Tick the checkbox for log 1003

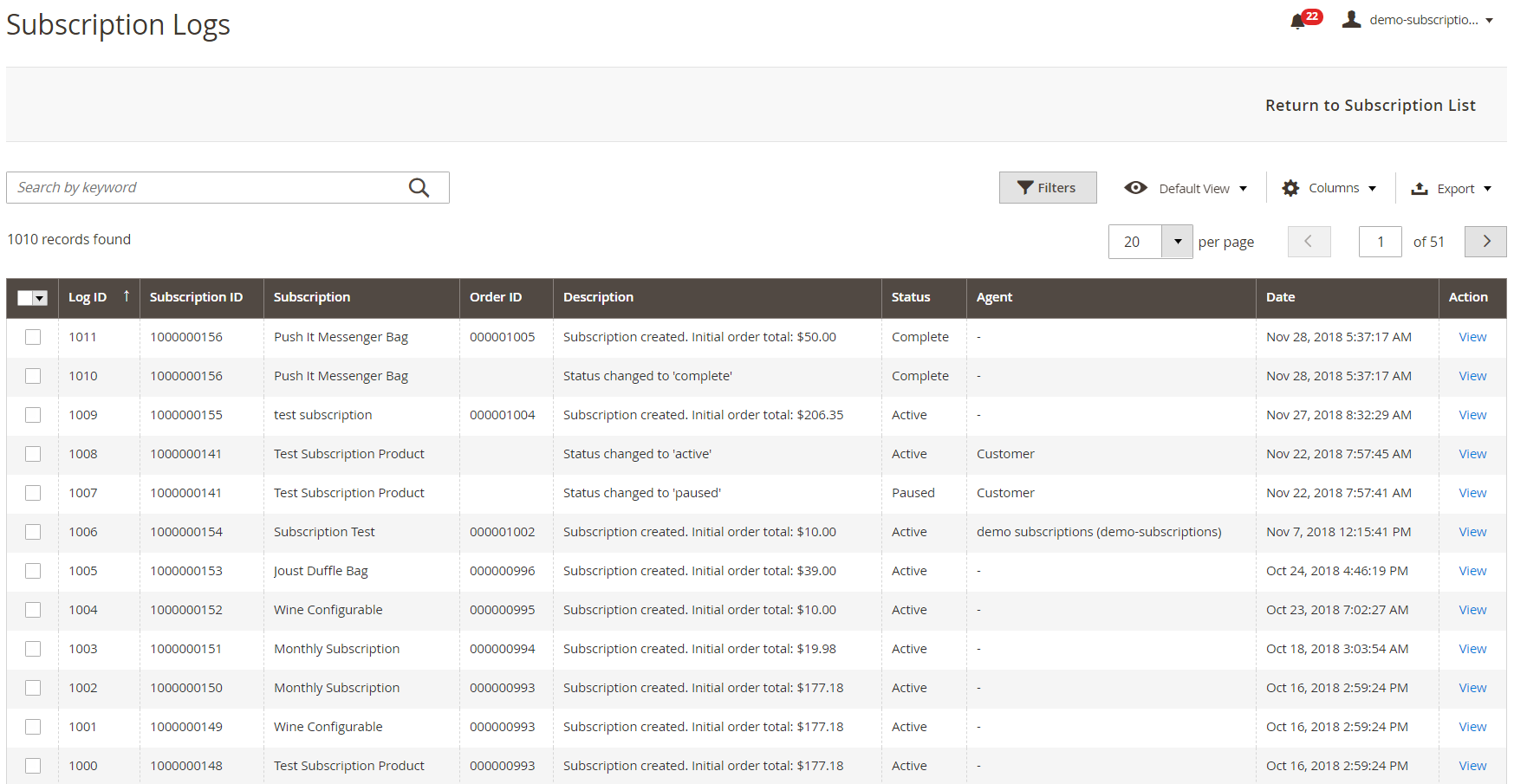33,649
